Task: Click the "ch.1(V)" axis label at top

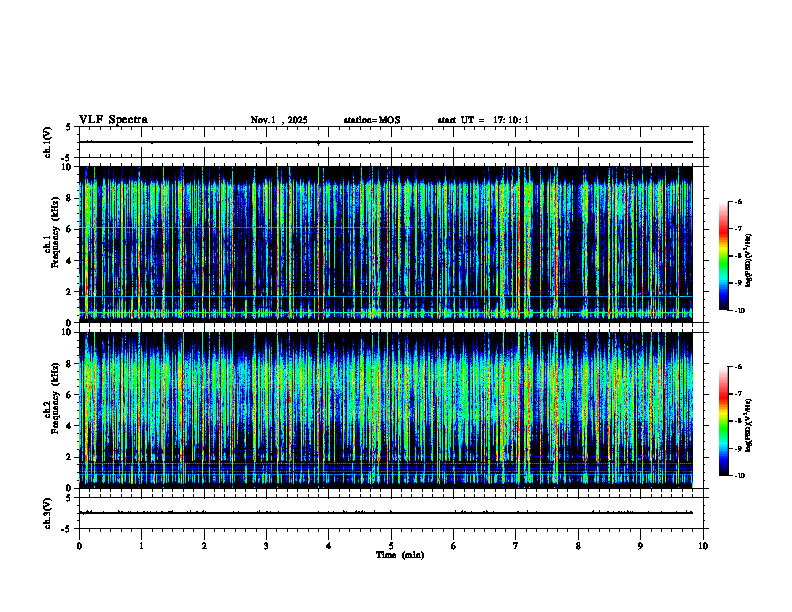Action: pyautogui.click(x=48, y=142)
